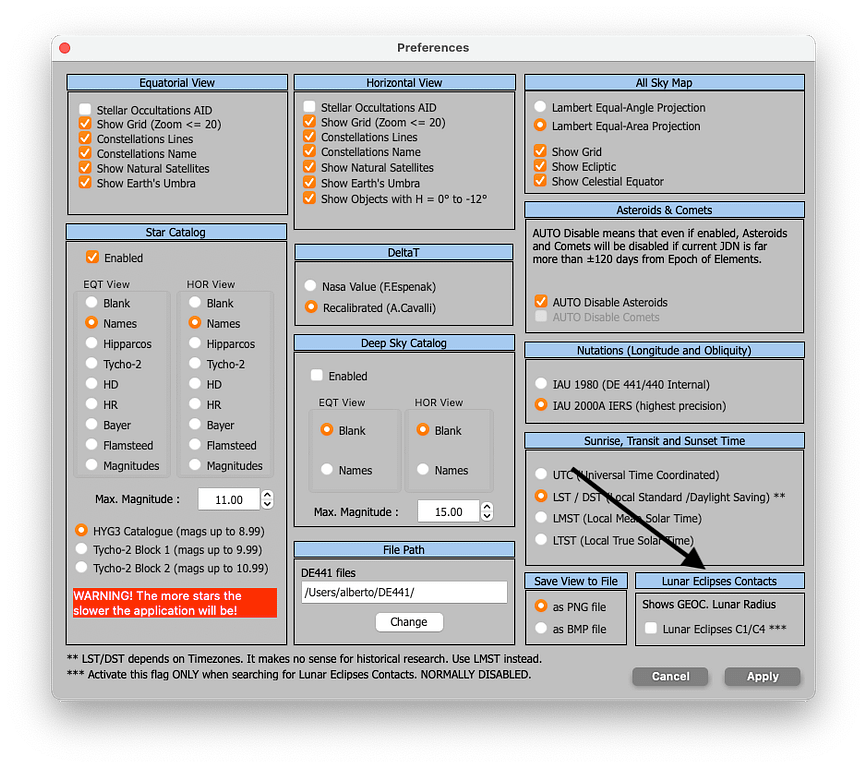Screen dimensions: 867x768
Task: Toggle the Star Catalog Enabled checkbox
Action: [x=93, y=257]
